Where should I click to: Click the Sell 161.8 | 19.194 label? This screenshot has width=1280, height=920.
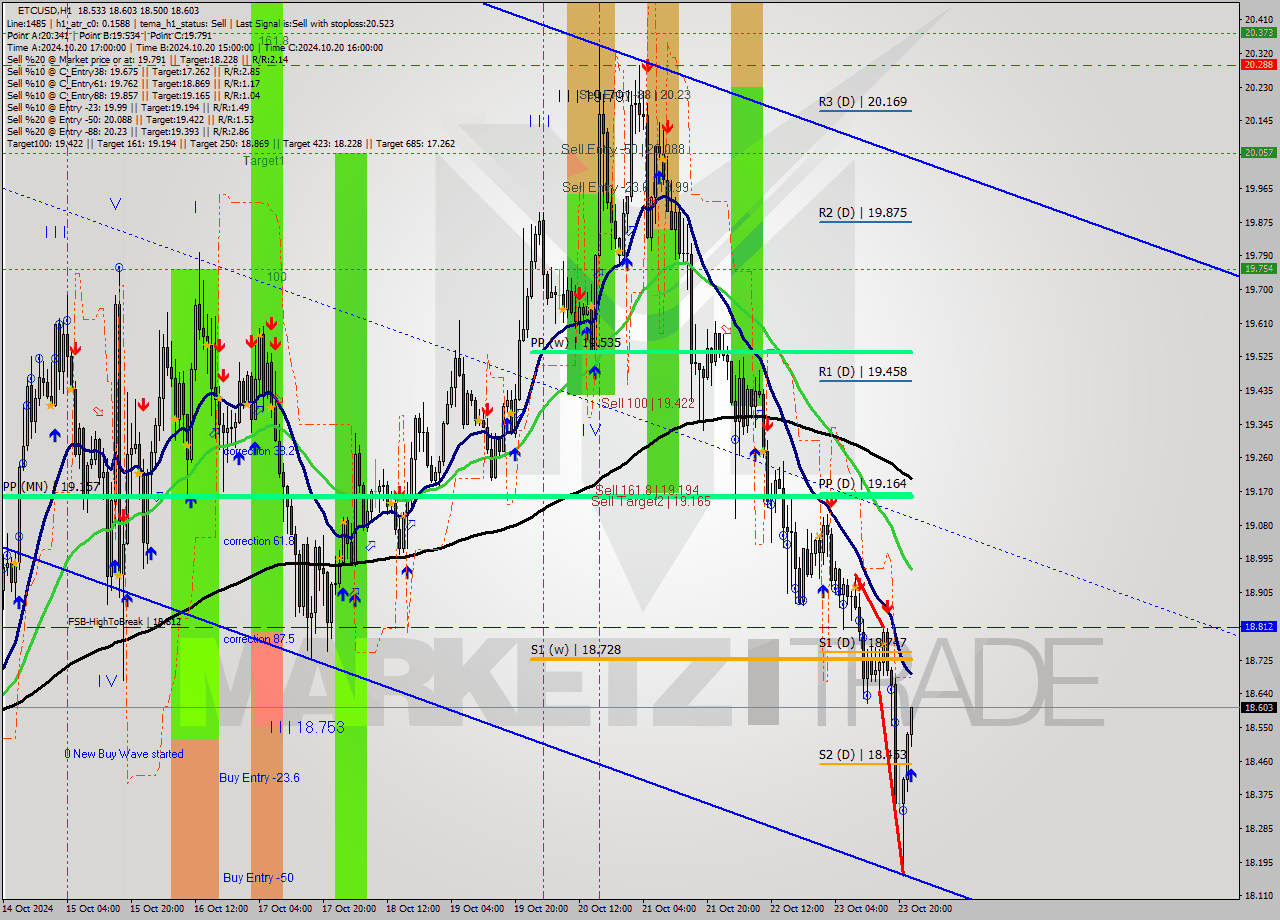(647, 490)
